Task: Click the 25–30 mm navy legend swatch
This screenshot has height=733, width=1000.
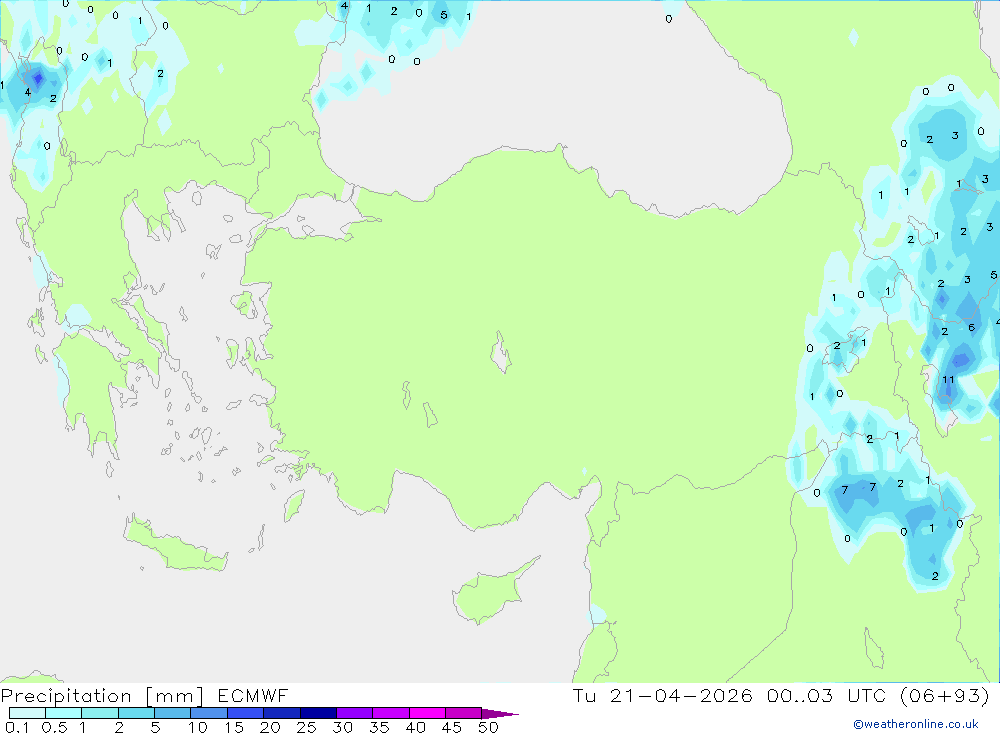Action: pos(318,713)
